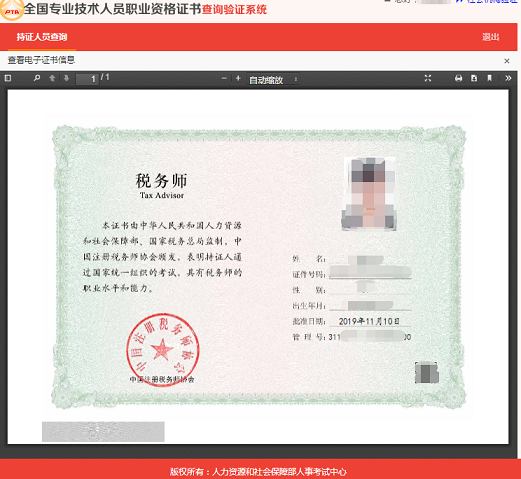Click the 查看电子证书信息 dialog title

coord(41,60)
